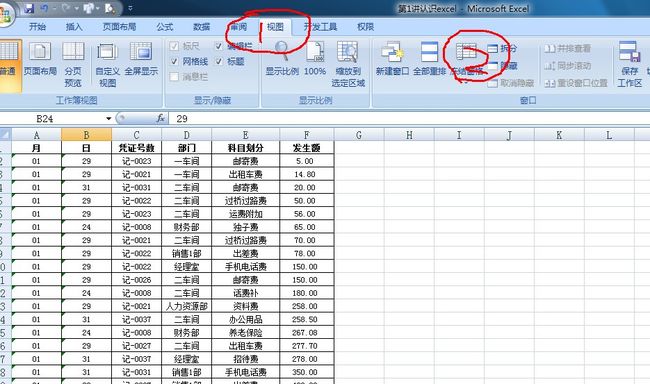
Task: Open the Redo history dropdown arrow
Action: 76,8
